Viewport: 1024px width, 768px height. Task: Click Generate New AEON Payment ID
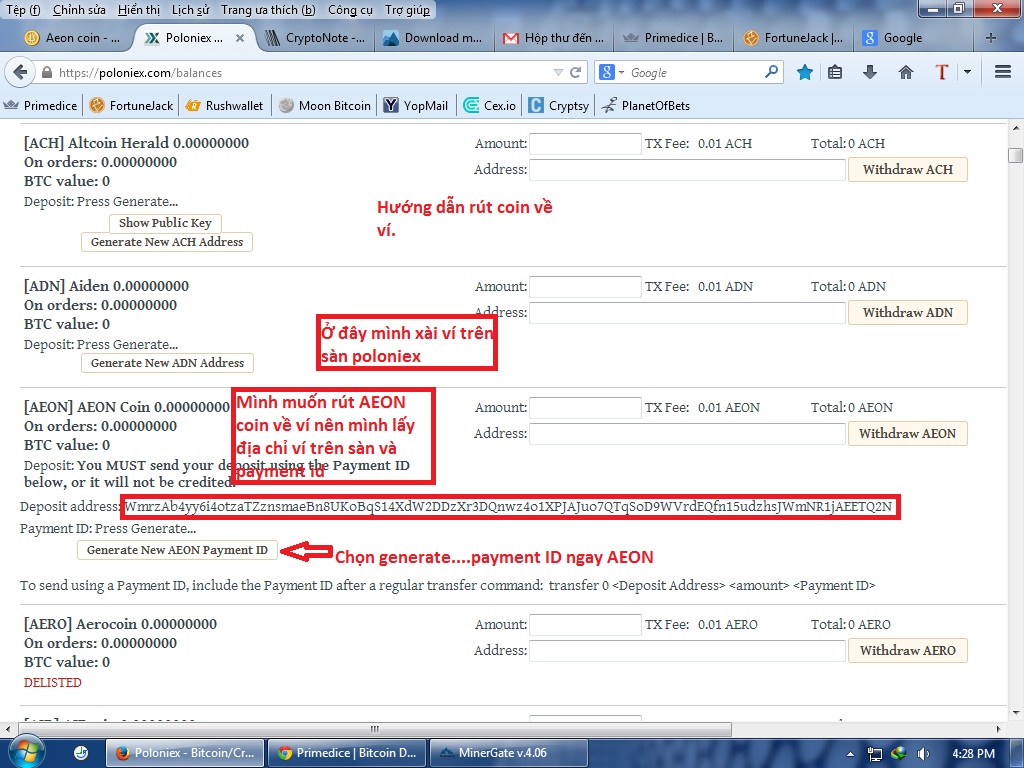click(x=177, y=550)
